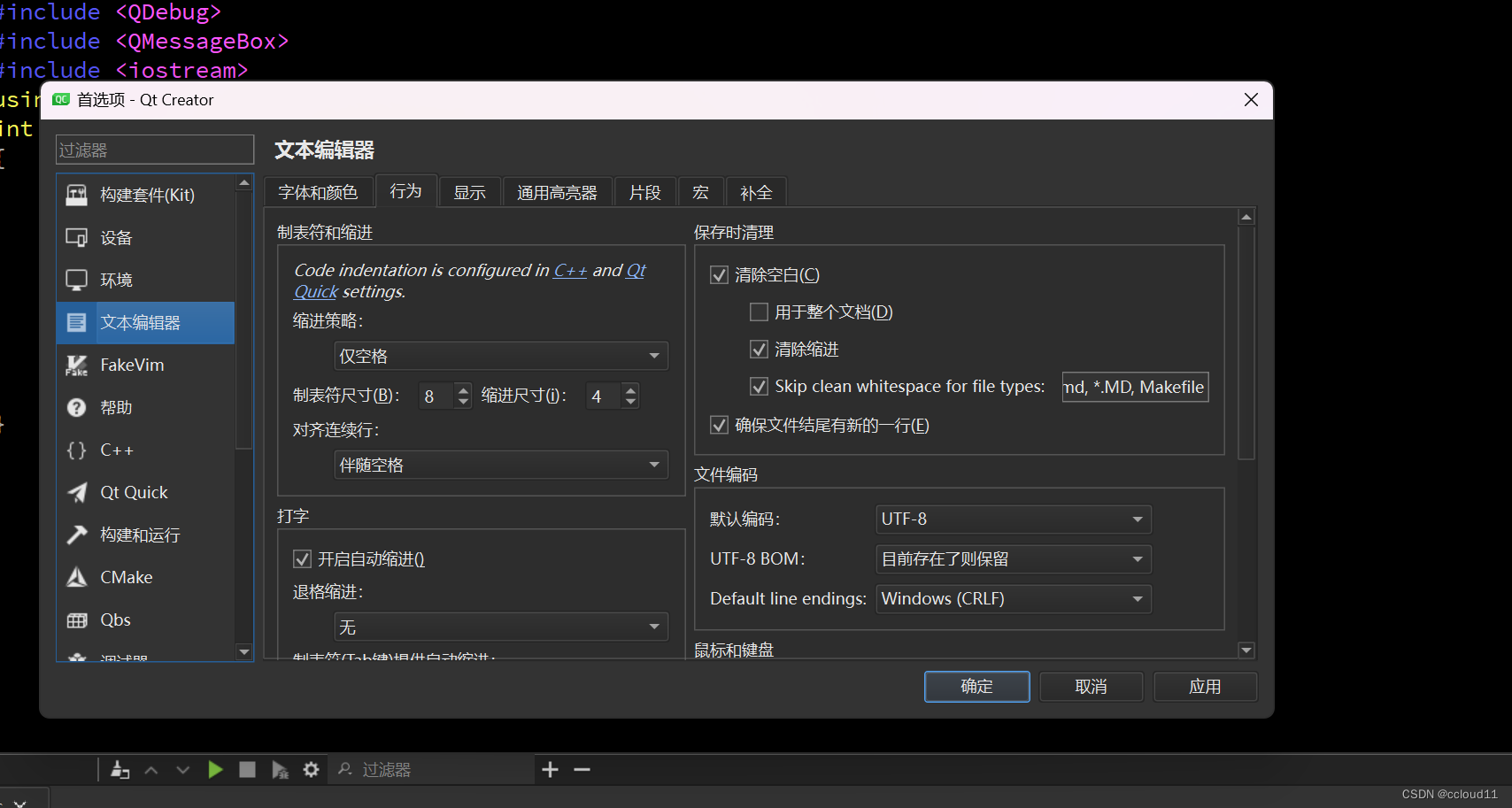Image resolution: width=1512 pixels, height=808 pixels.
Task: Click the 过滤器 field in preferences dialog
Action: coord(155,150)
